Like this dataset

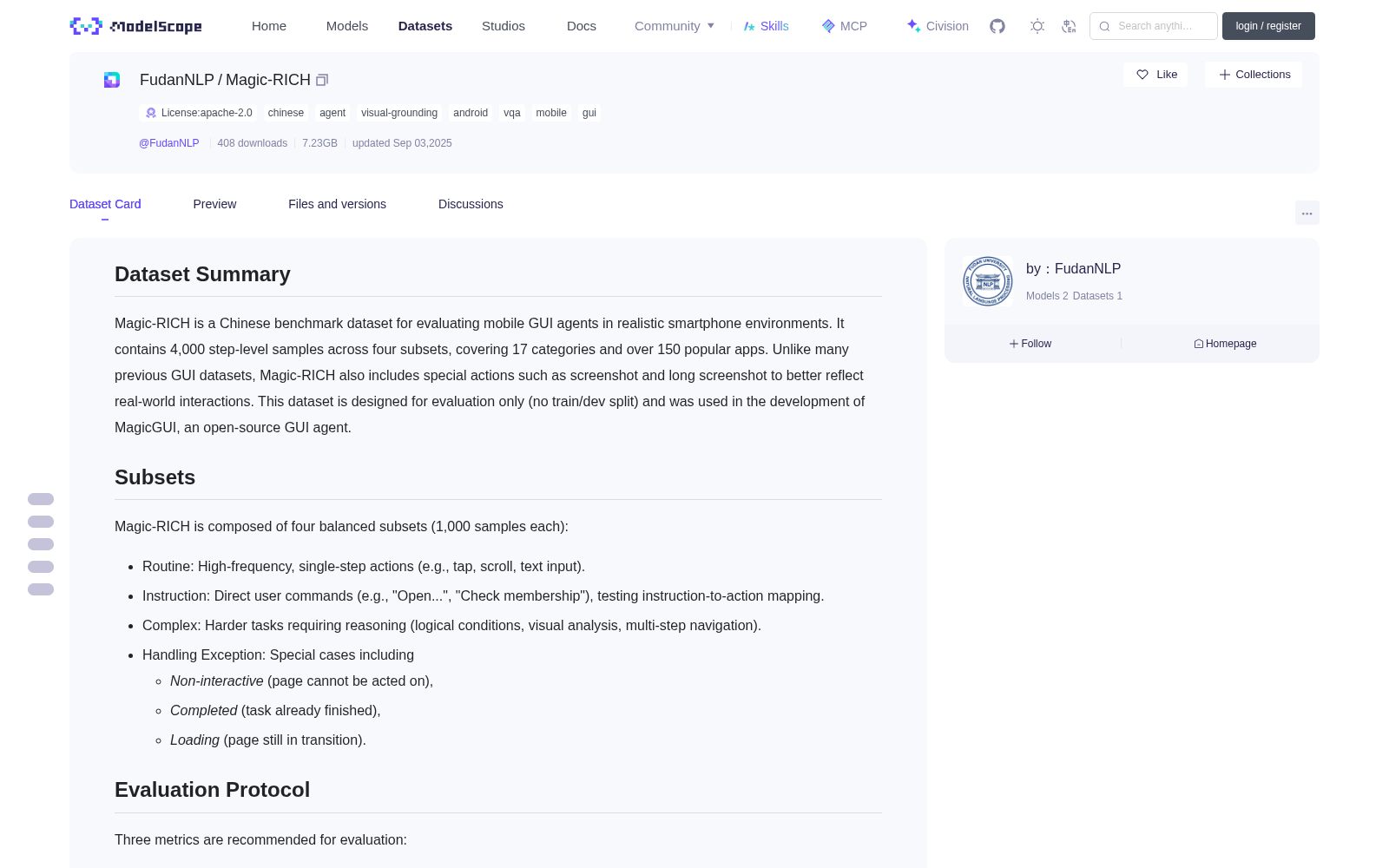(x=1156, y=75)
